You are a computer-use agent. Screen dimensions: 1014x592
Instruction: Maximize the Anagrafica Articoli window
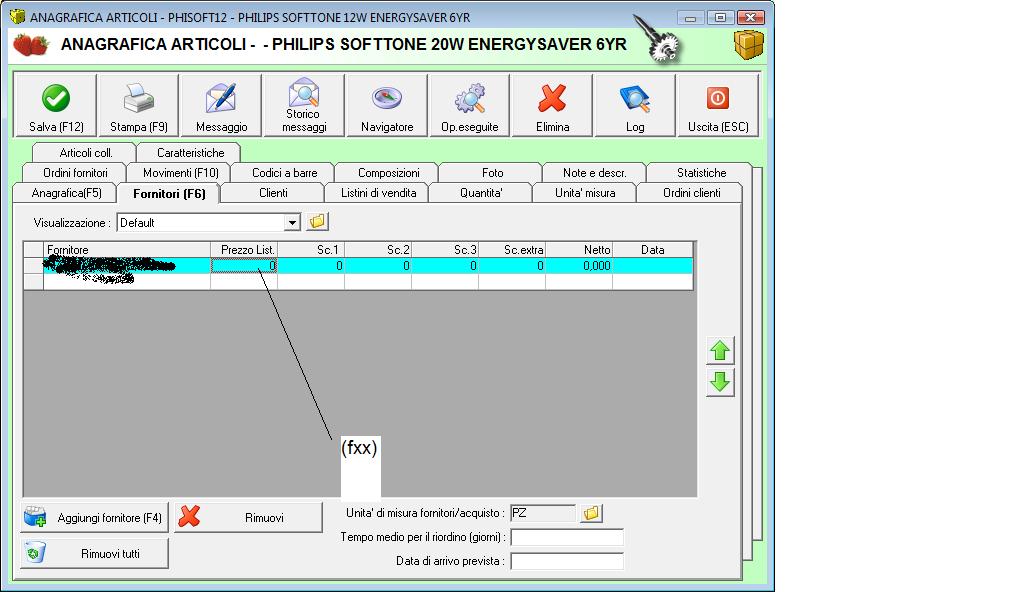(x=720, y=17)
